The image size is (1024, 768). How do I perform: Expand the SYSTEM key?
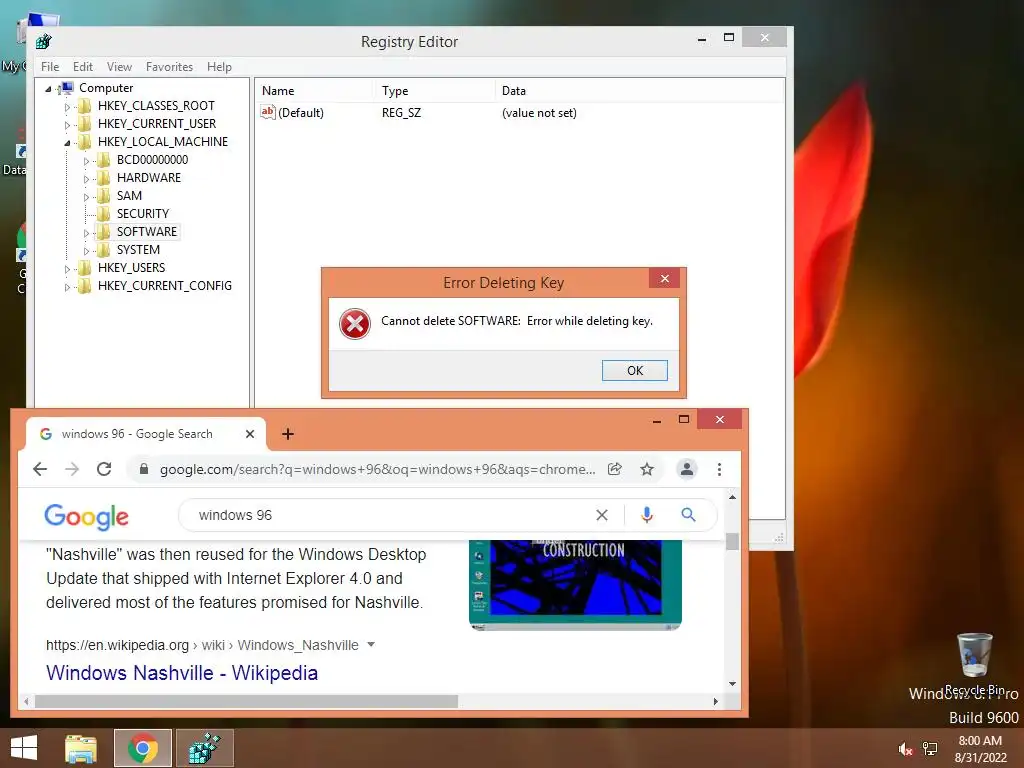[x=86, y=251]
